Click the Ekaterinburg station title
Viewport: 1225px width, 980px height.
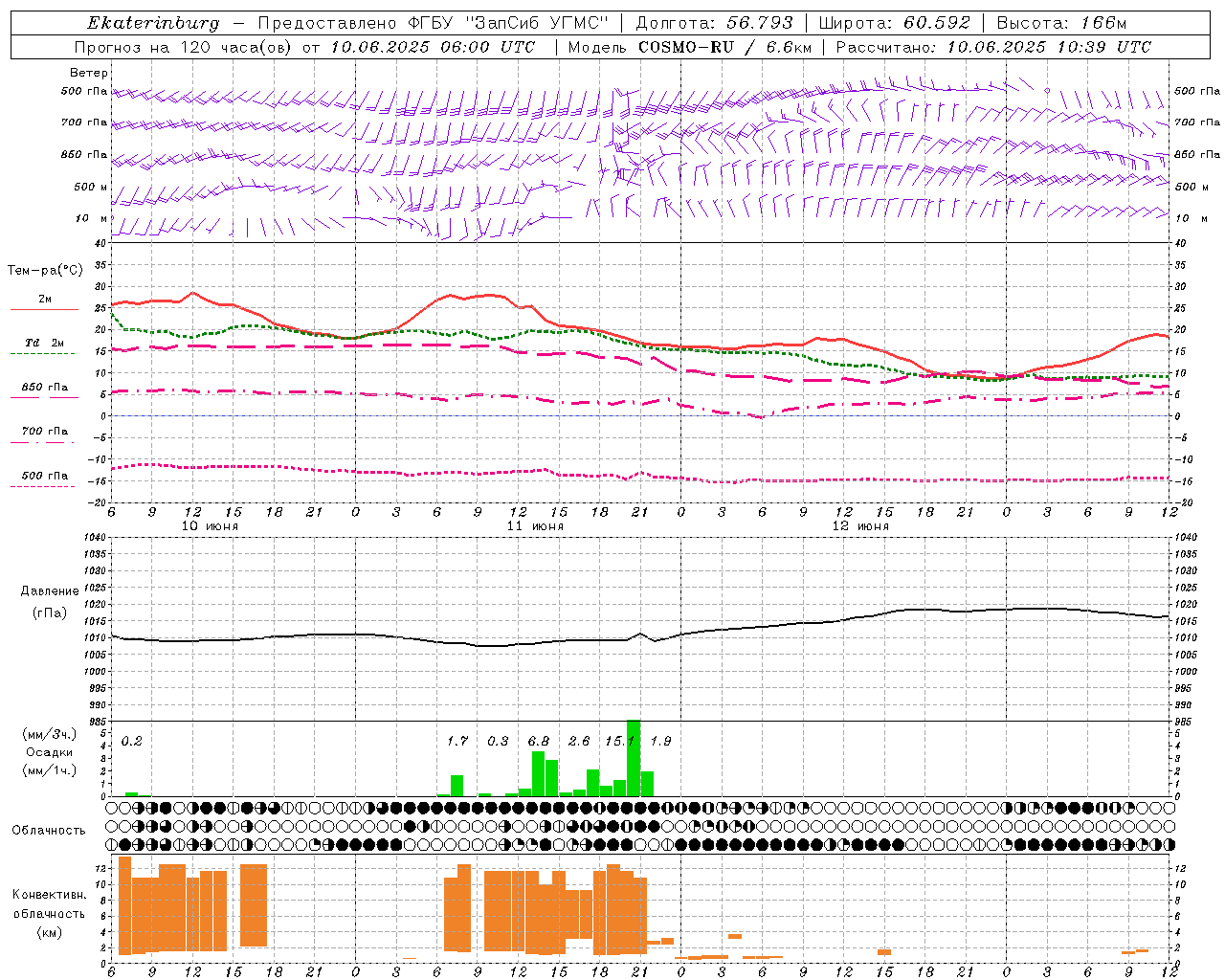pos(153,23)
